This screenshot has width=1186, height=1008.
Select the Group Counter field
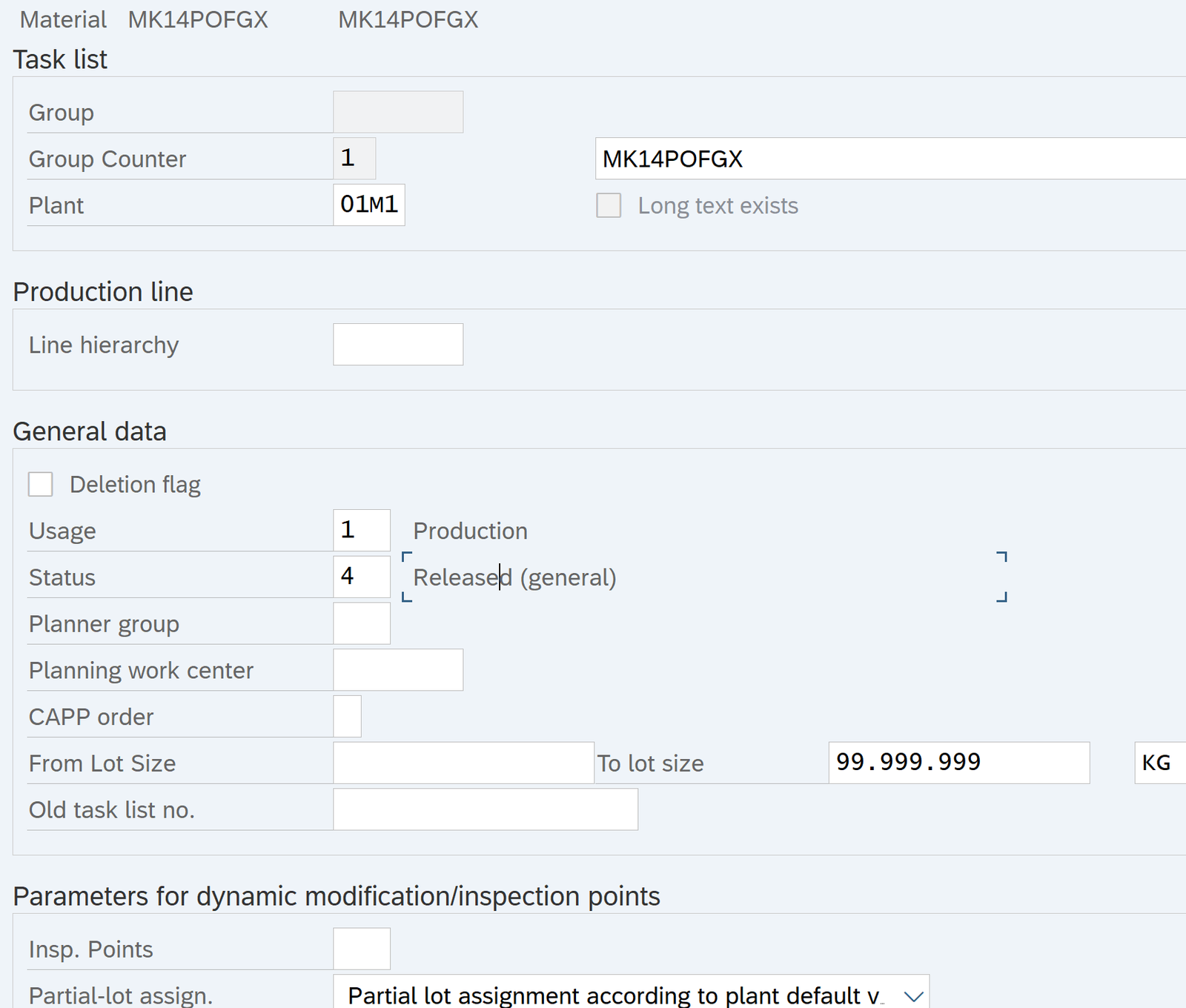pyautogui.click(x=354, y=159)
